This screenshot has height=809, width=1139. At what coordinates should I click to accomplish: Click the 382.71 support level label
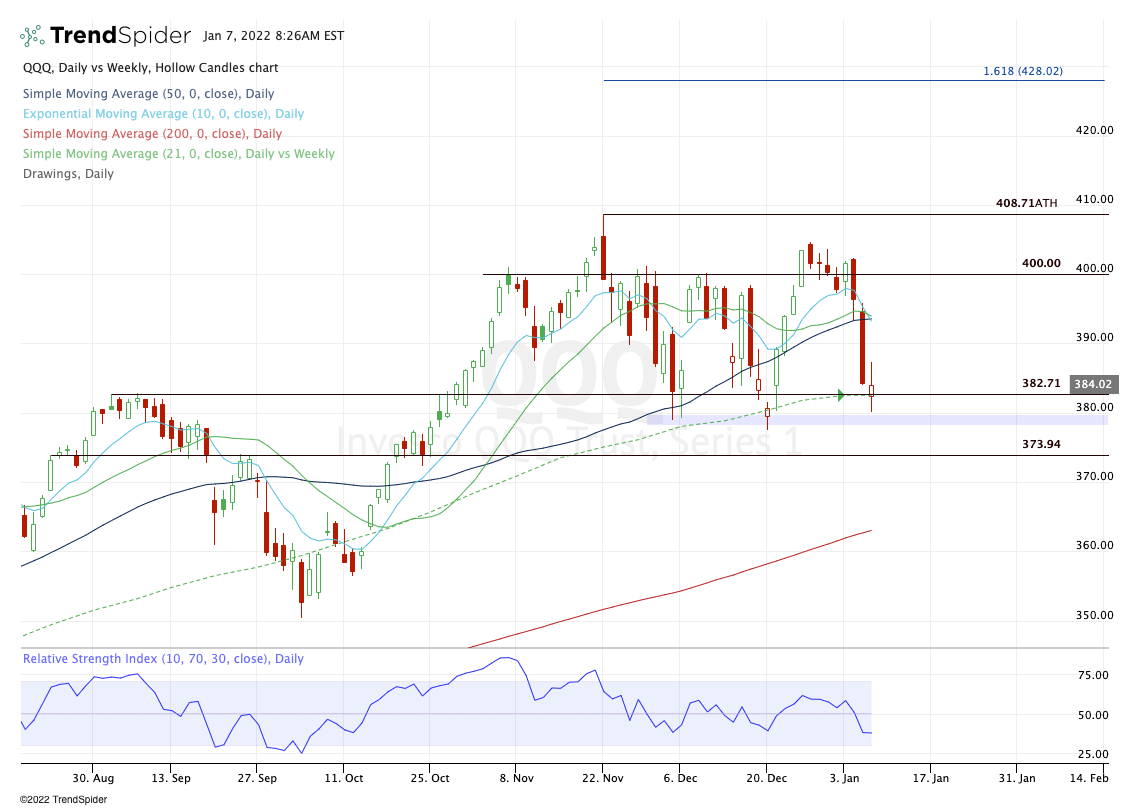(x=1041, y=383)
